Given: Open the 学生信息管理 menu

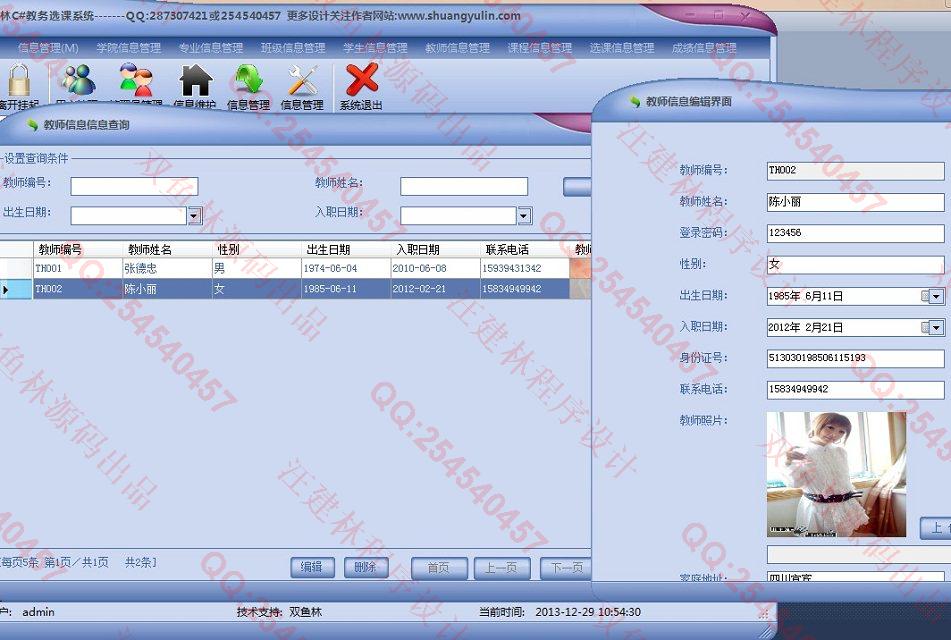Looking at the screenshot, I should coord(375,47).
